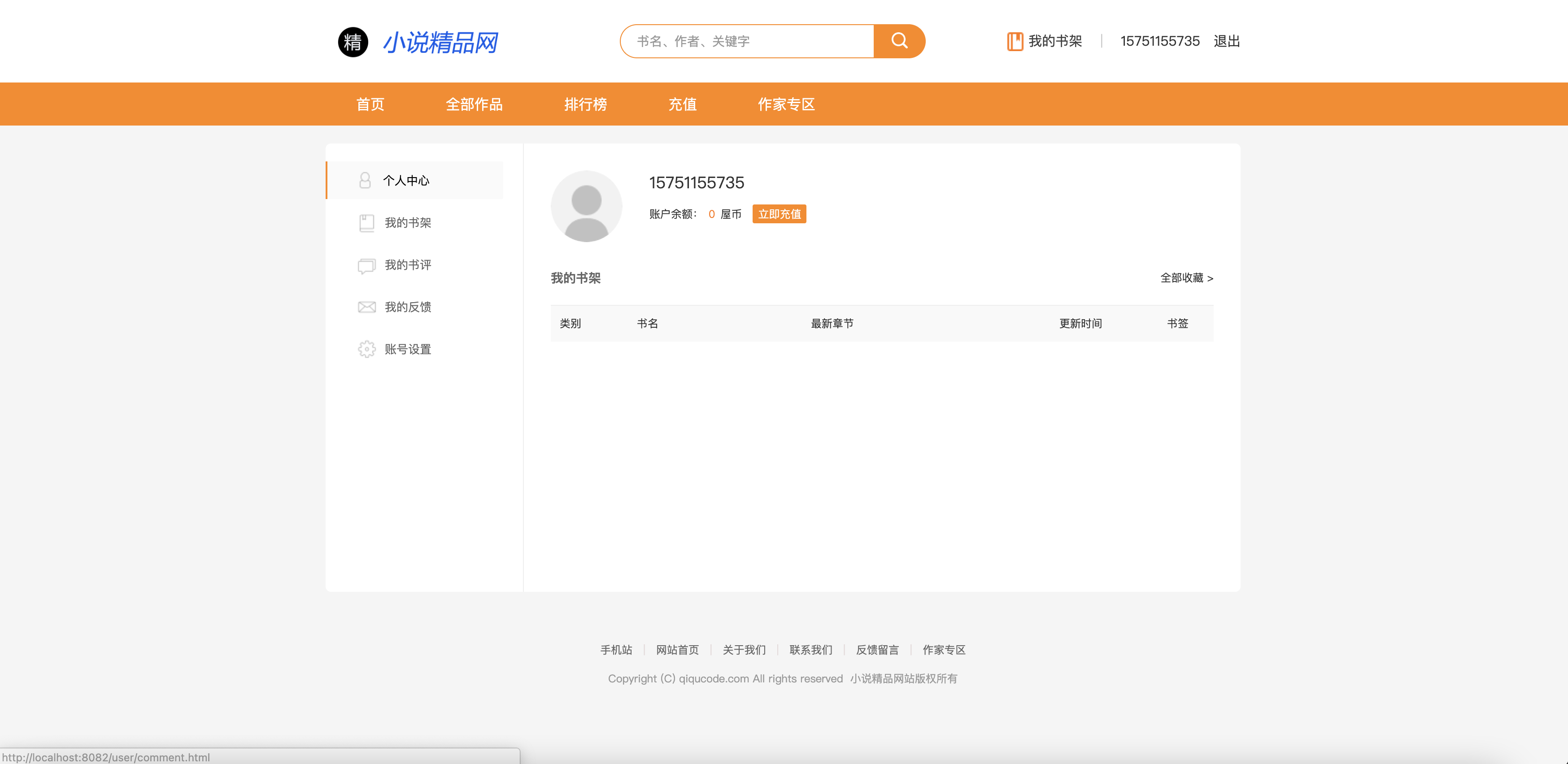Click the book icon beside 我的书架 in sidebar

366,223
